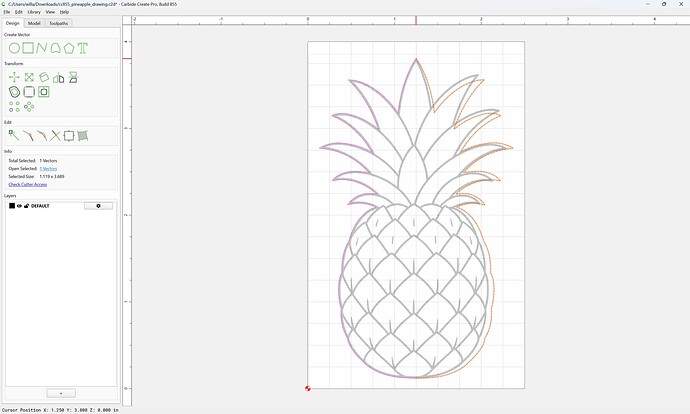Click the add layer button below layers
Image resolution: width=690 pixels, height=414 pixels.
[x=61, y=393]
